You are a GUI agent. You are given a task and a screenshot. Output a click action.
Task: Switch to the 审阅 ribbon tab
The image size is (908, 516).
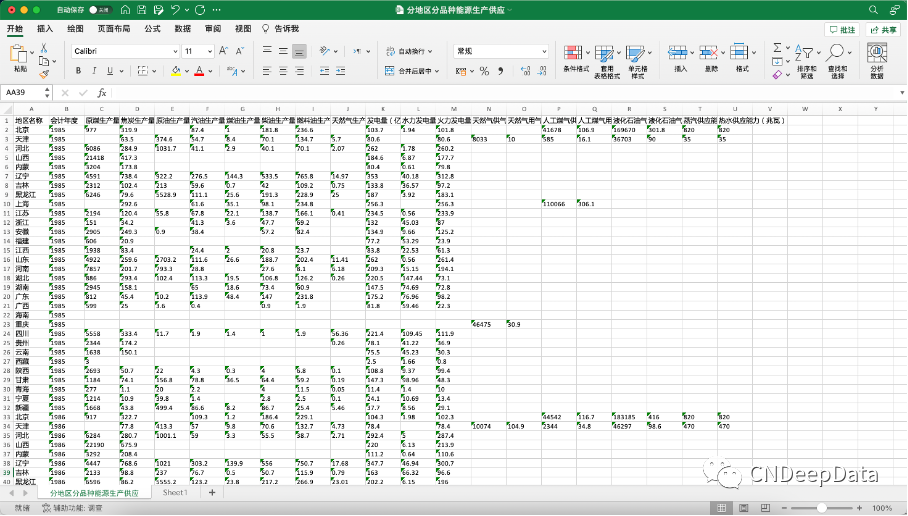[x=213, y=28]
